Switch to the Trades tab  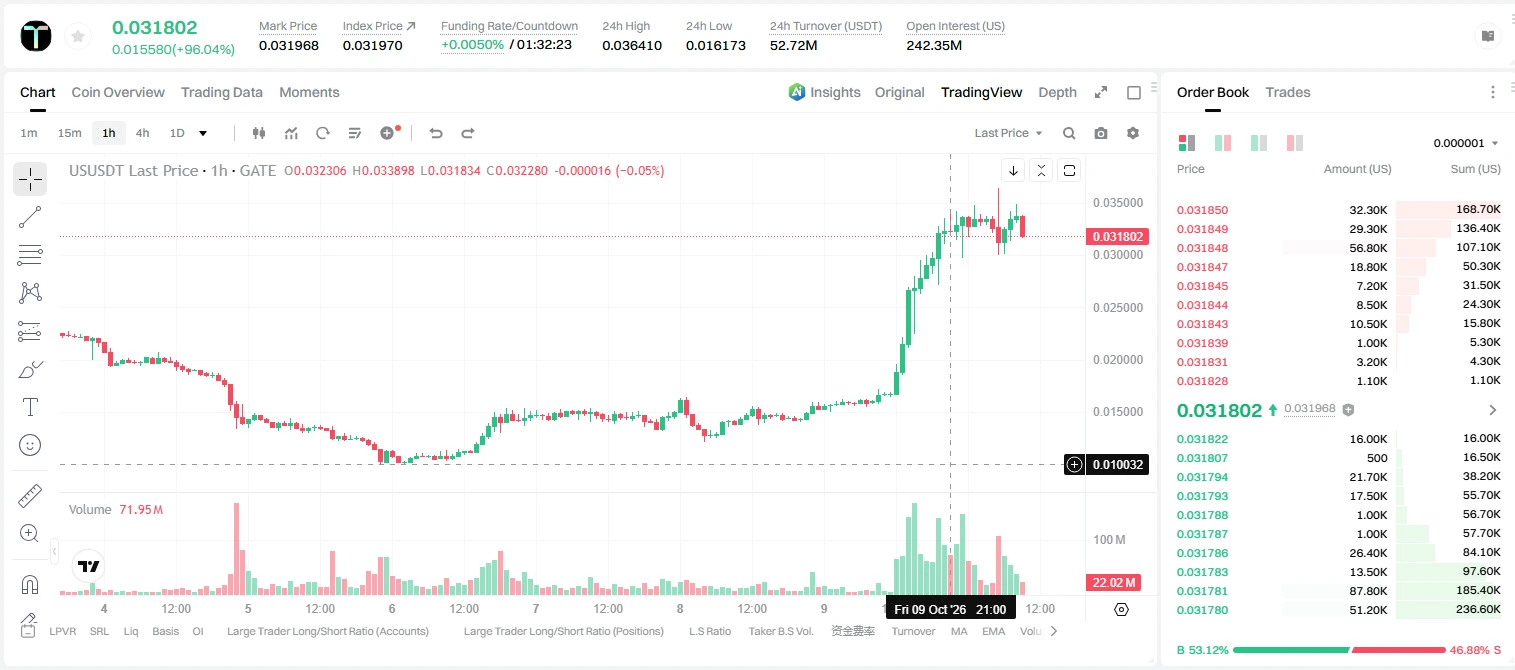(x=1288, y=92)
